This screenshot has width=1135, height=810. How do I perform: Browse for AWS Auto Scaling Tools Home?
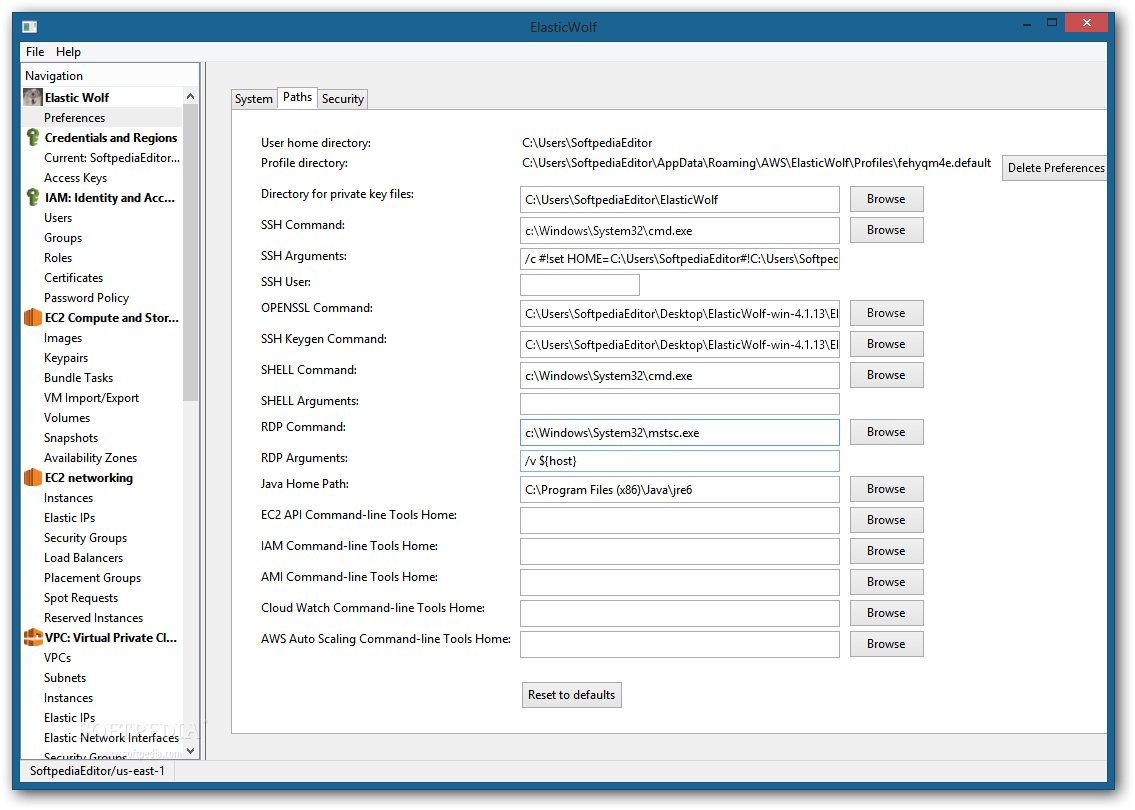point(886,644)
